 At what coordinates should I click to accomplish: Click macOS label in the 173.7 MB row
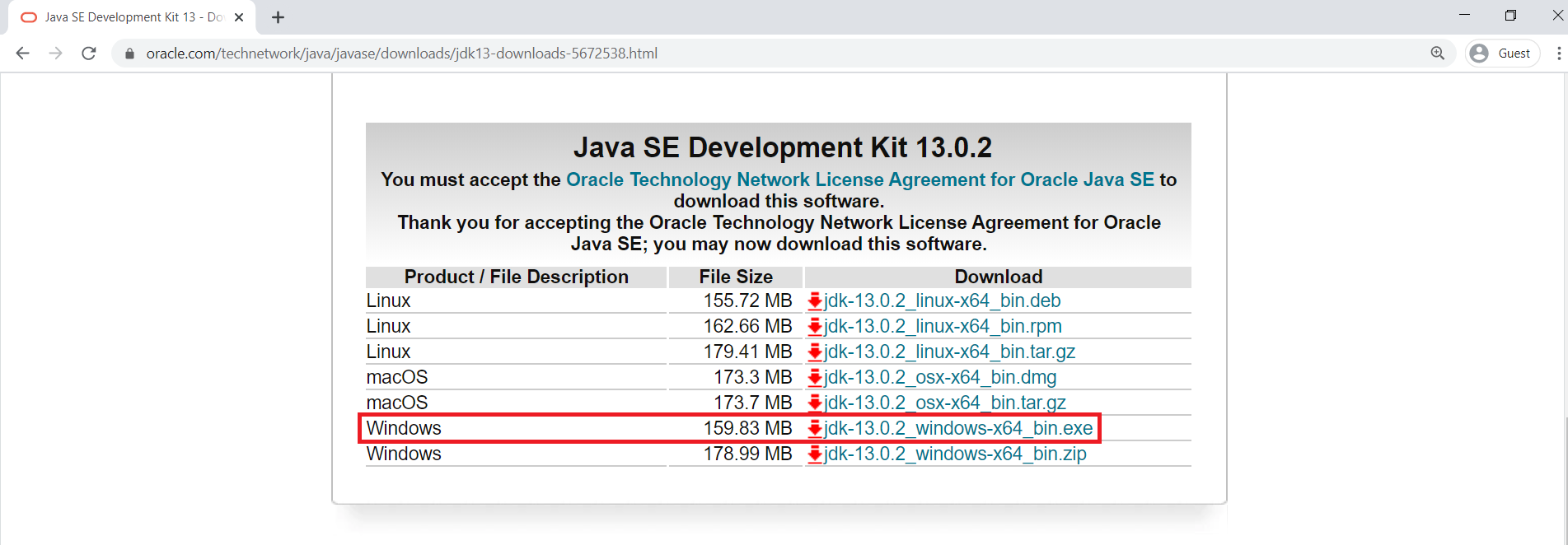[x=397, y=403]
